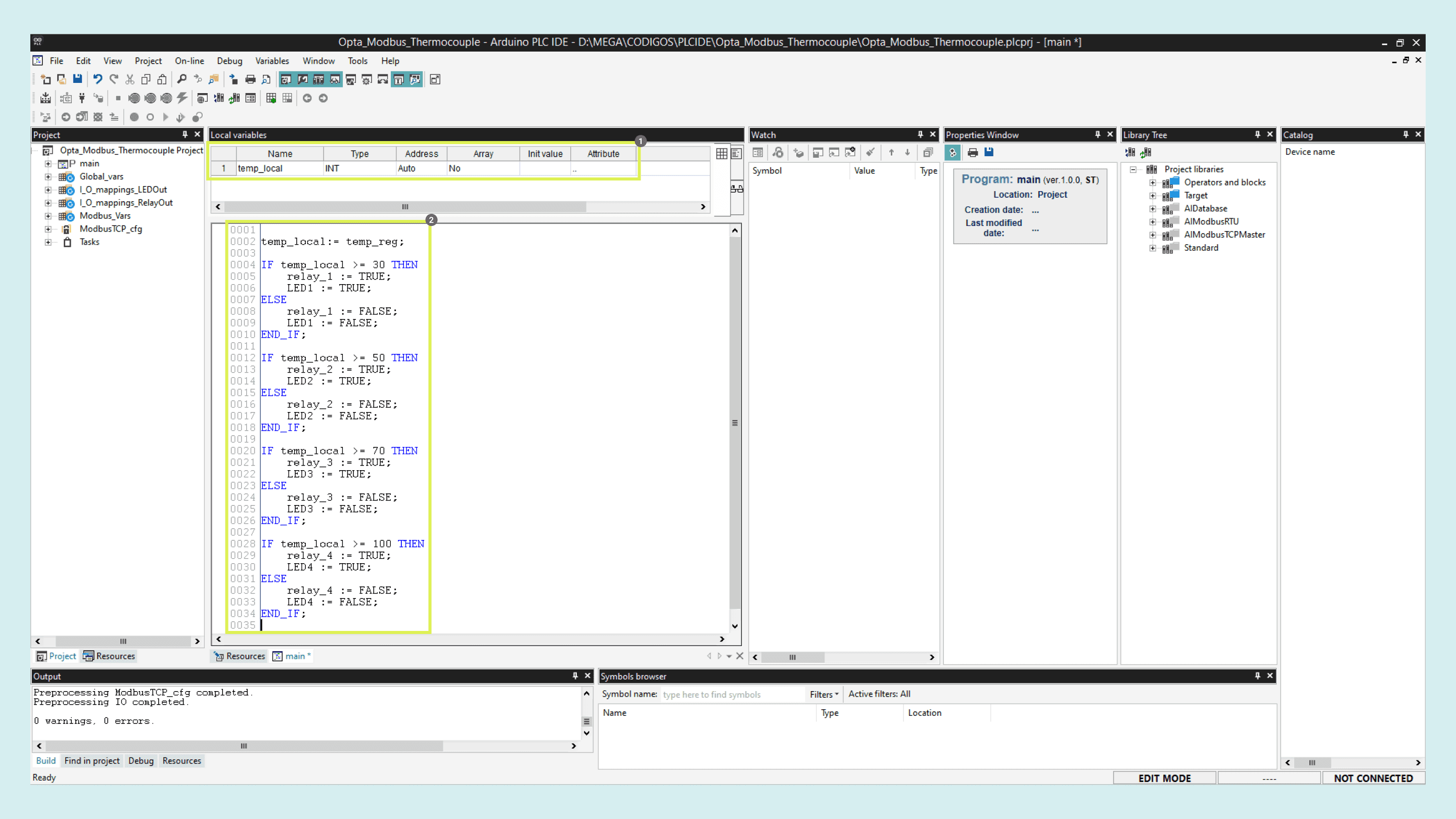Click the Compile project toolbar icon
Screen dimensions: 1456x819
[x=45, y=99]
